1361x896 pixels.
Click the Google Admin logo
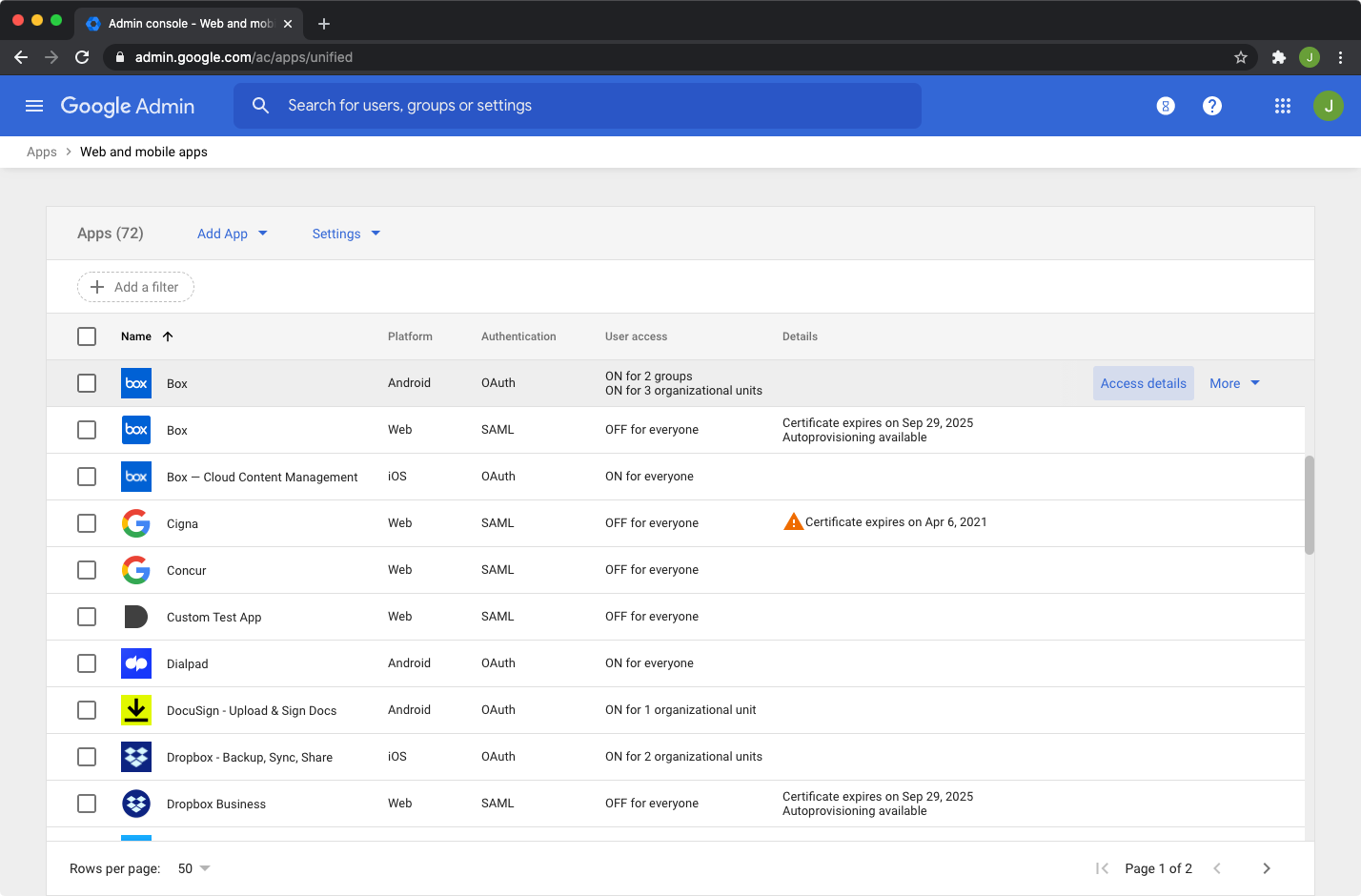point(128,106)
